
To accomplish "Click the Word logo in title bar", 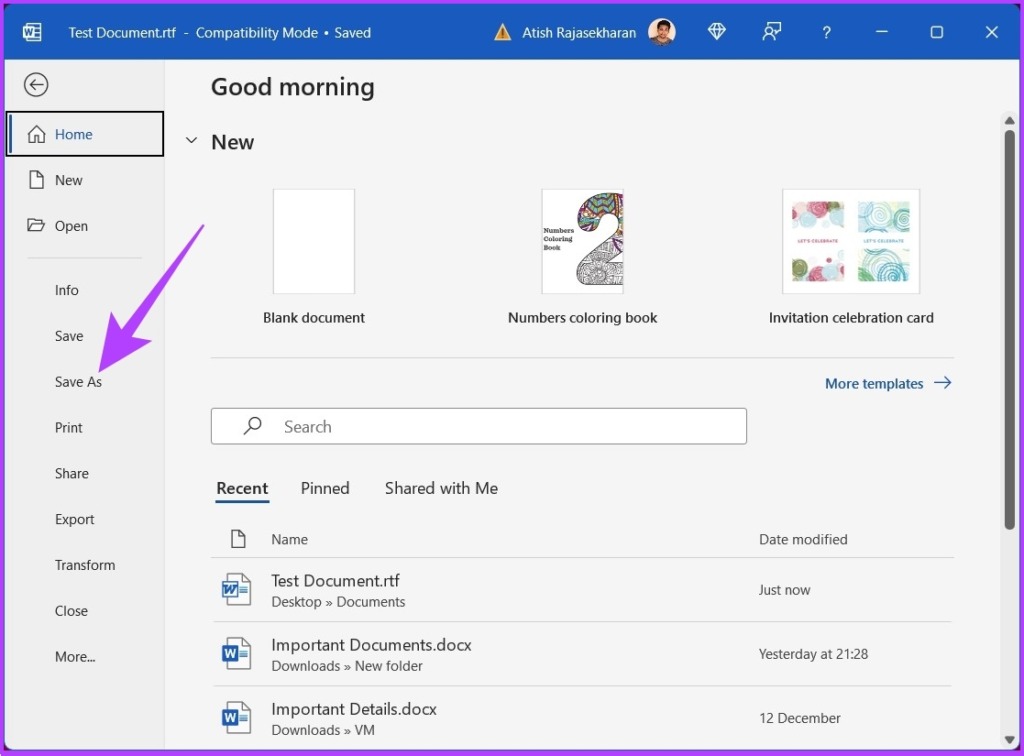I will 32,32.
